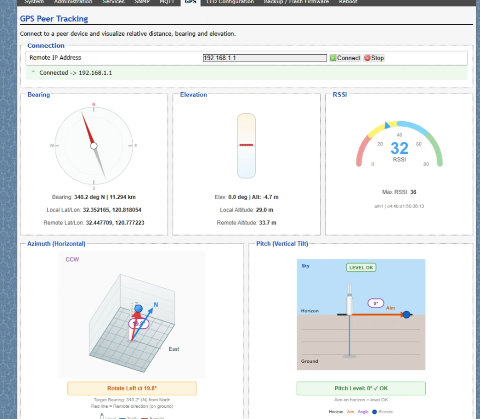The width and height of the screenshot is (480, 419).
Task: Stop the peer connection
Action: click(374, 58)
